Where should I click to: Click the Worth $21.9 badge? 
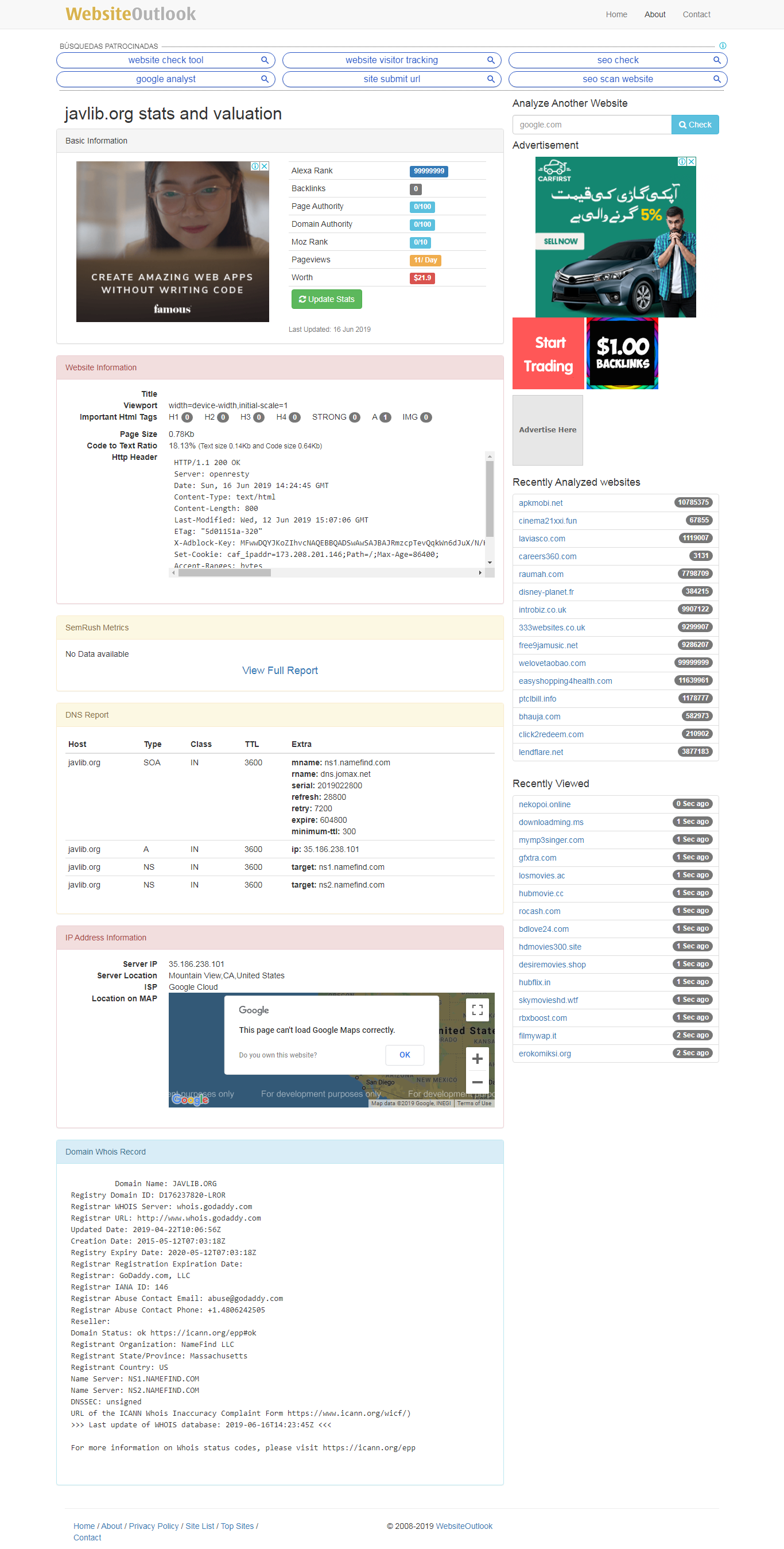(422, 278)
